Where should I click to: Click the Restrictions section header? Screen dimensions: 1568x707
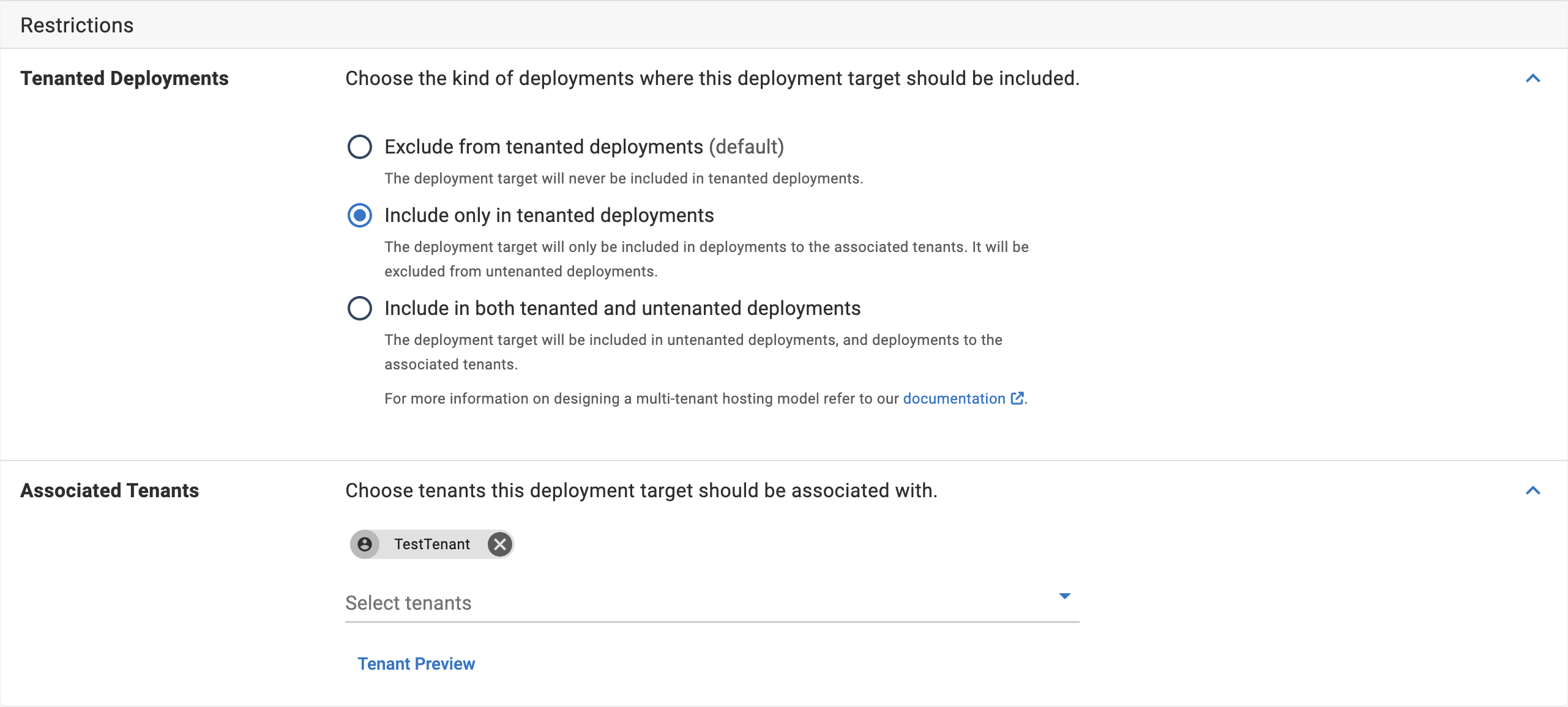point(77,24)
